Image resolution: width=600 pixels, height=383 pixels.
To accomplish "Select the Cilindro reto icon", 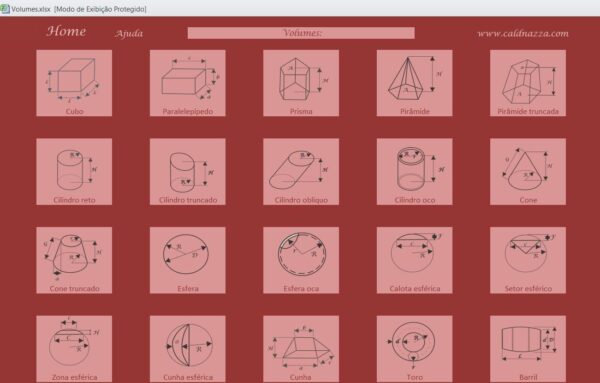I will point(74,172).
